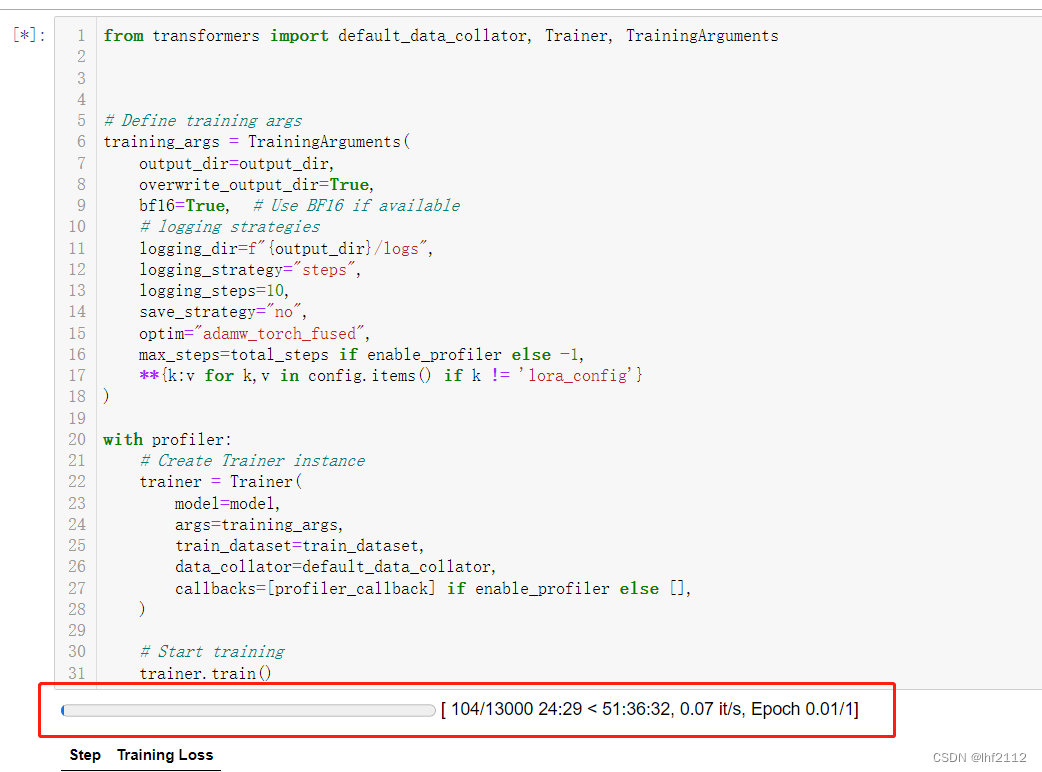This screenshot has width=1042, height=772.
Task: Click the line 'output_dir=output_dir,'
Action: 236,163
